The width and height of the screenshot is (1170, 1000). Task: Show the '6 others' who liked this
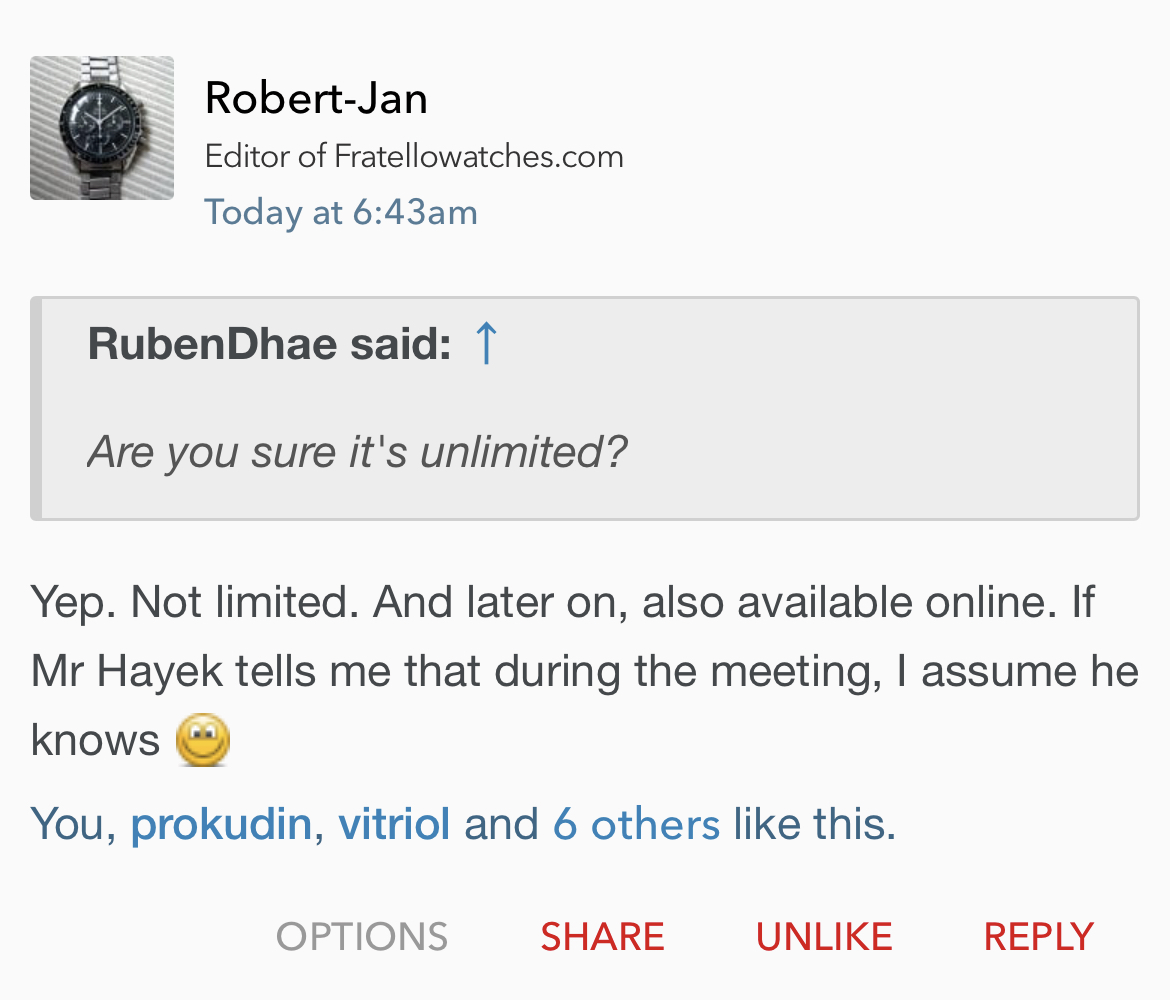pos(636,824)
